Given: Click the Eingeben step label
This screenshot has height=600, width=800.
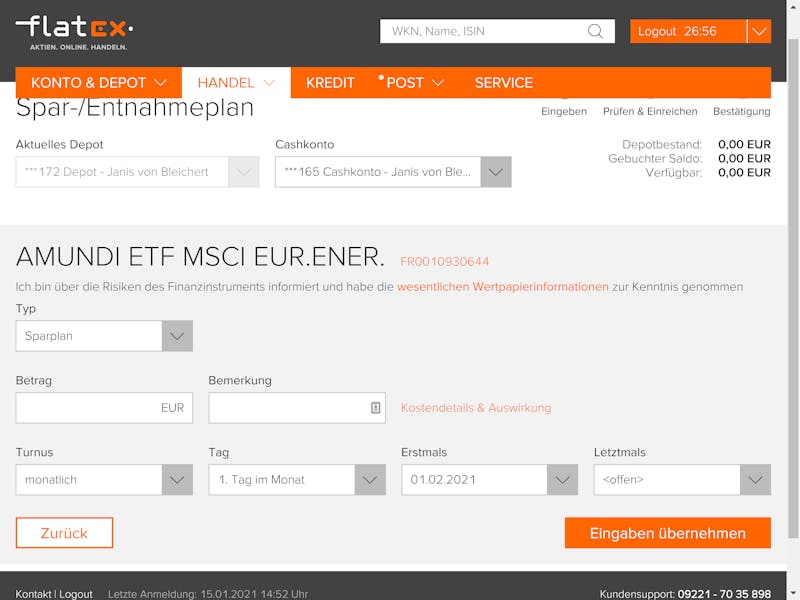Looking at the screenshot, I should [x=564, y=111].
